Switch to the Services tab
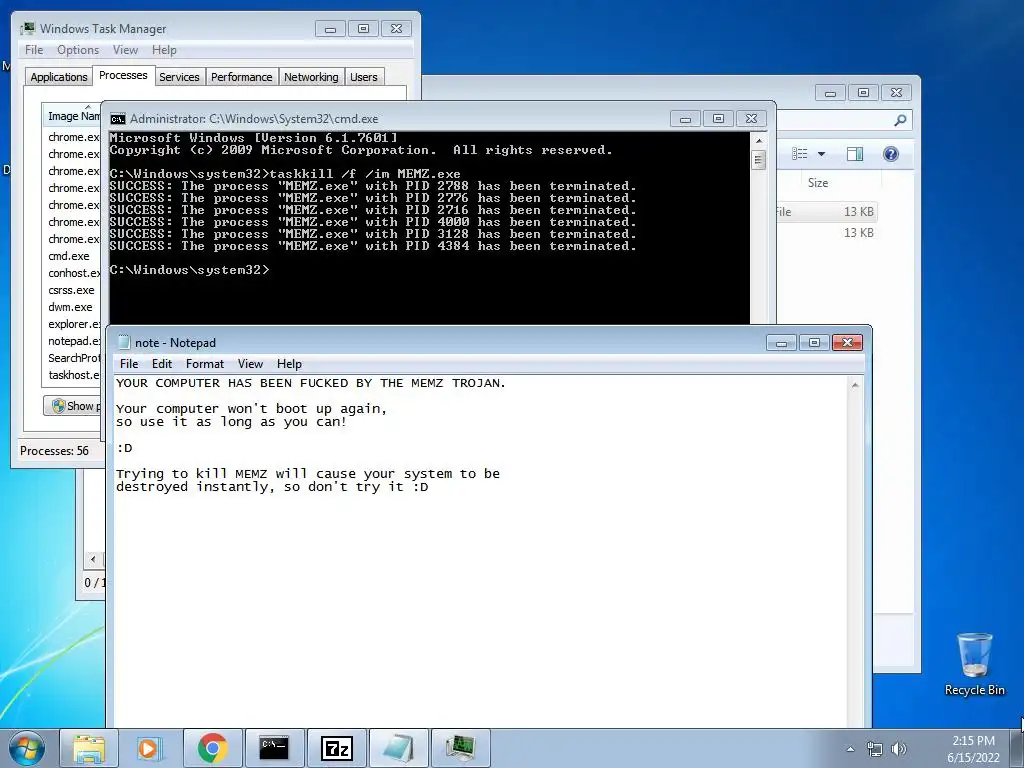The image size is (1024, 768). pyautogui.click(x=179, y=77)
